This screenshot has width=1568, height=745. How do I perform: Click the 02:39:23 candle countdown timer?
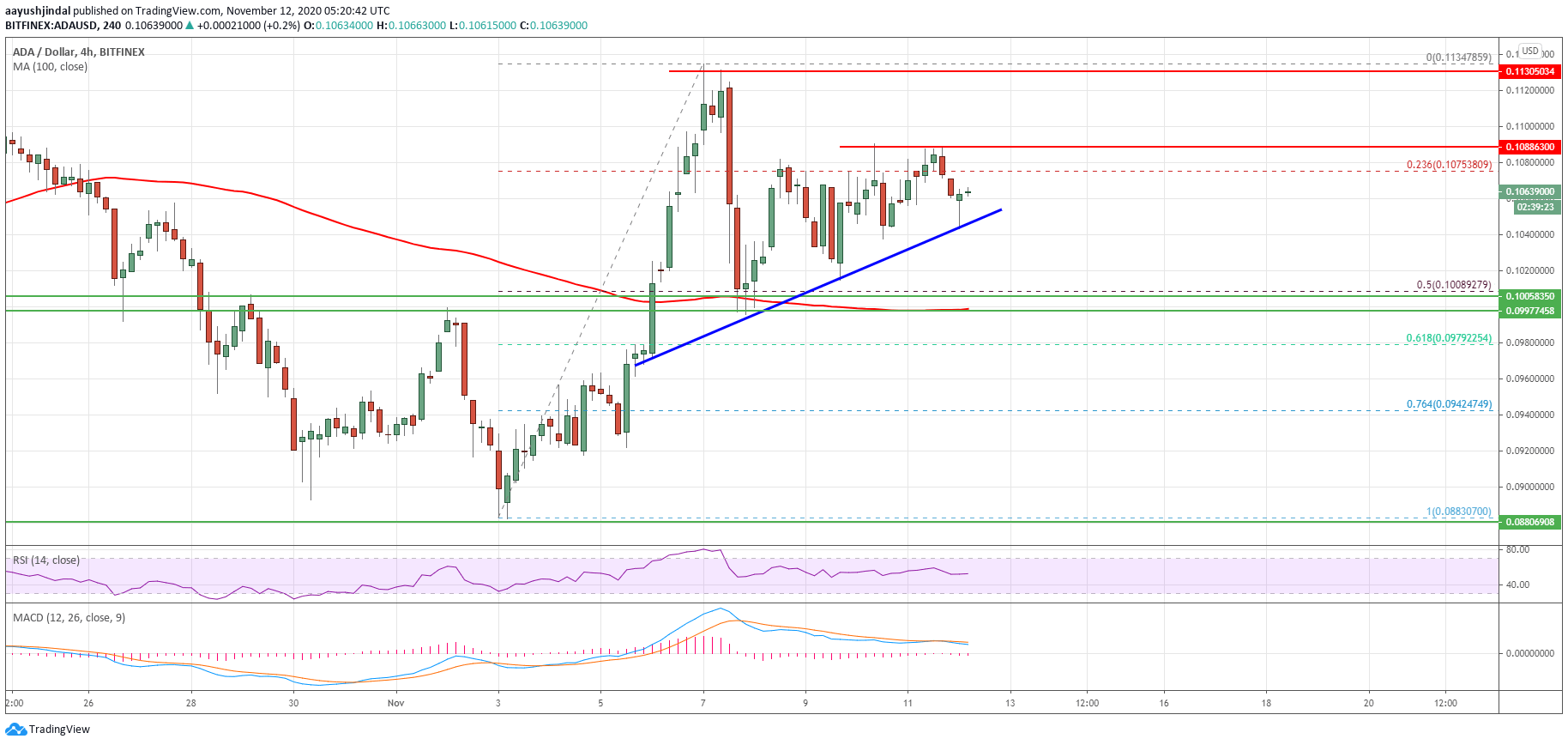tap(1535, 207)
